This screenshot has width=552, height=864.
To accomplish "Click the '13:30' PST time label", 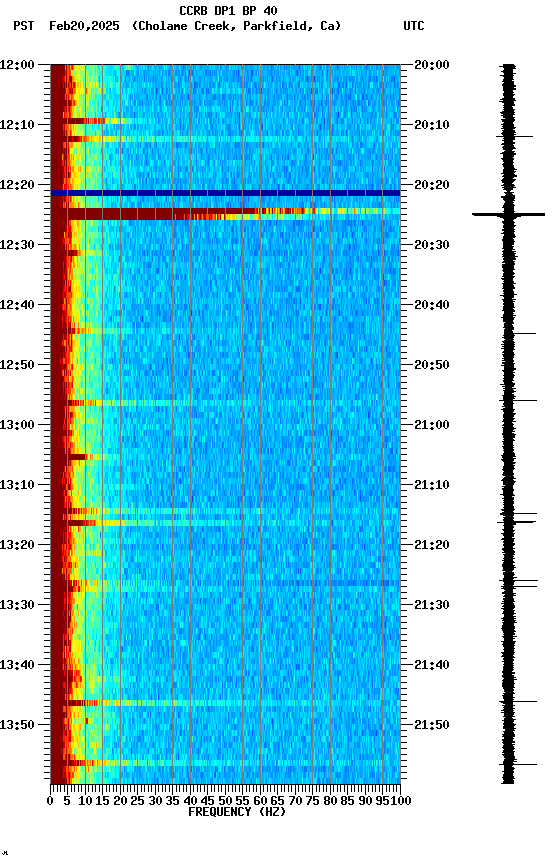I will [x=17, y=606].
